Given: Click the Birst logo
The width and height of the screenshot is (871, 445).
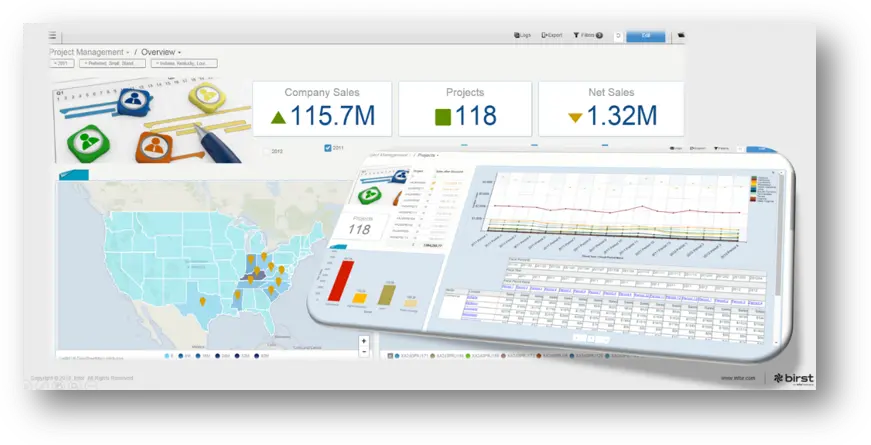Looking at the screenshot, I should [x=794, y=378].
